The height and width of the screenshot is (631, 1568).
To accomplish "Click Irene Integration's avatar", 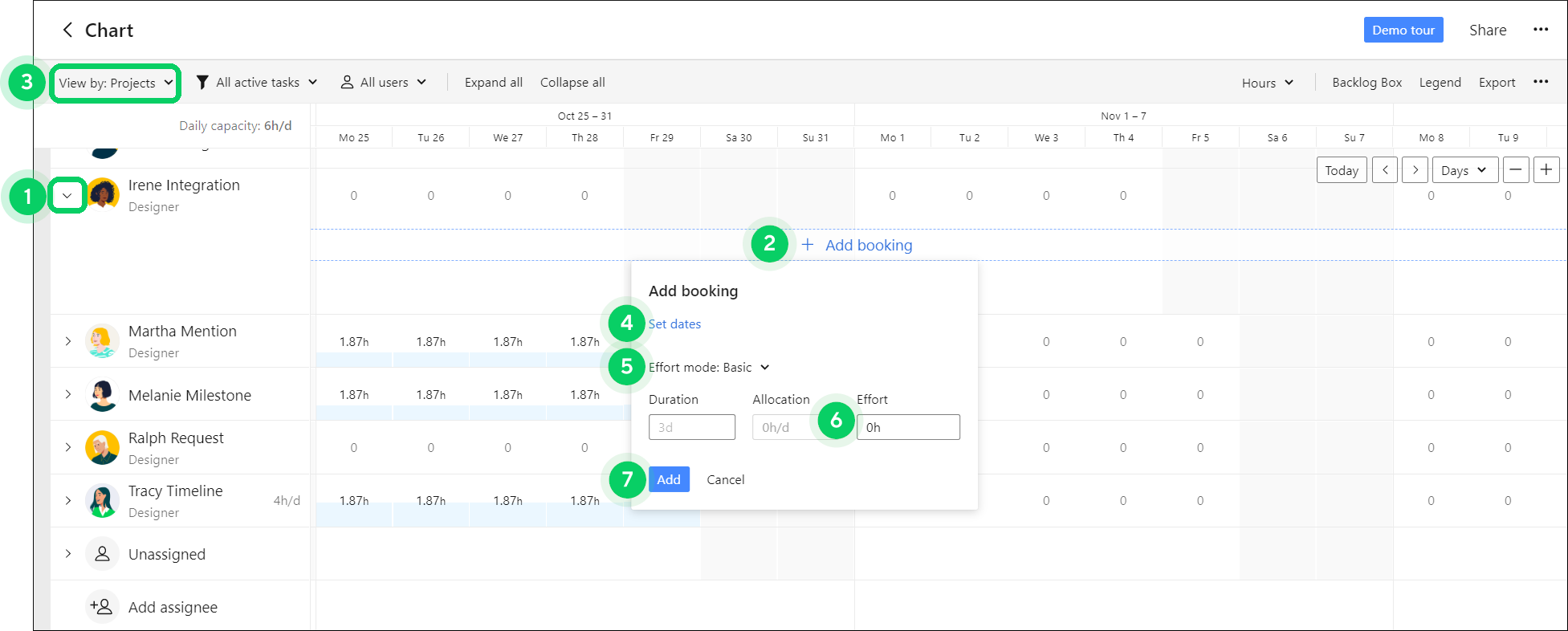I will click(x=103, y=195).
